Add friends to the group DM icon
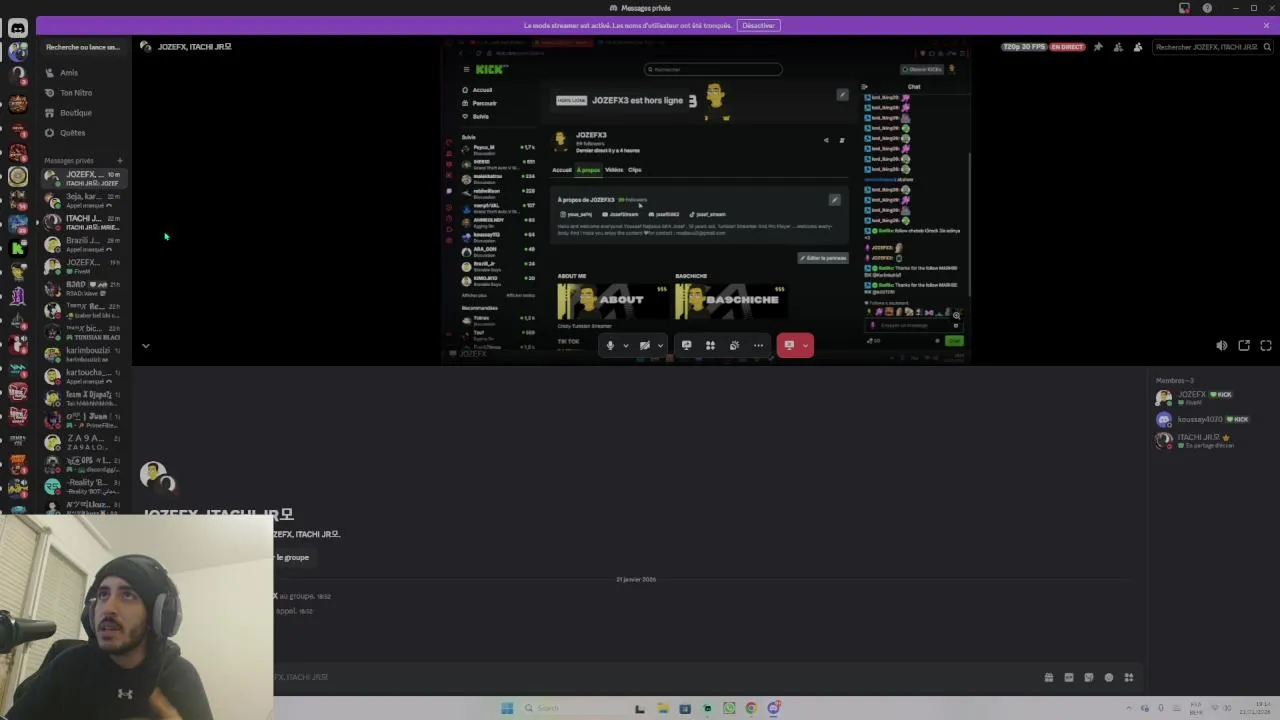Image resolution: width=1280 pixels, height=720 pixels. tap(1118, 47)
